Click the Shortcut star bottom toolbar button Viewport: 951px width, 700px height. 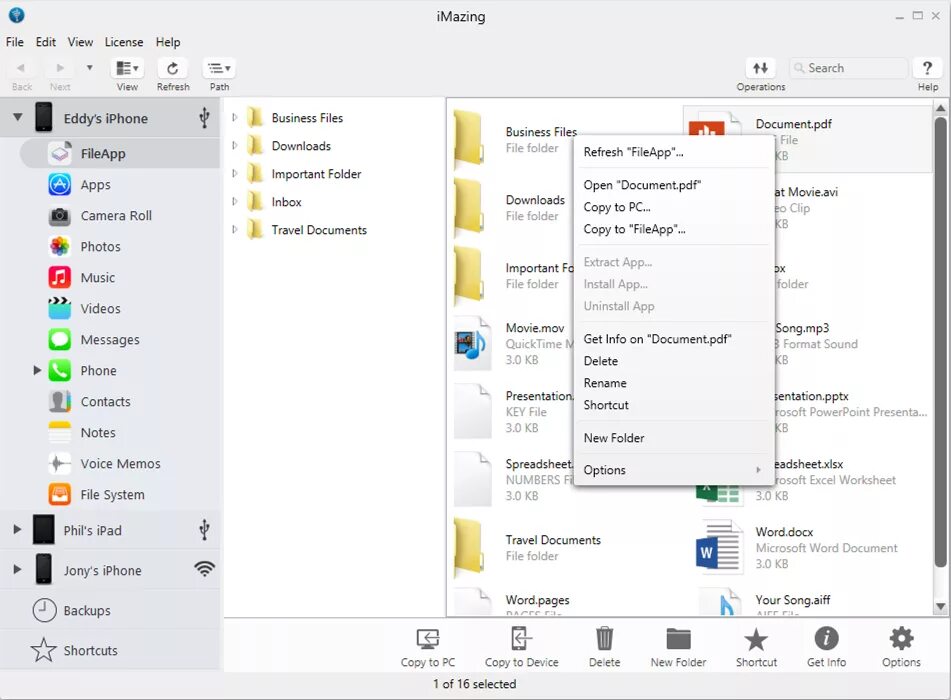tap(756, 647)
